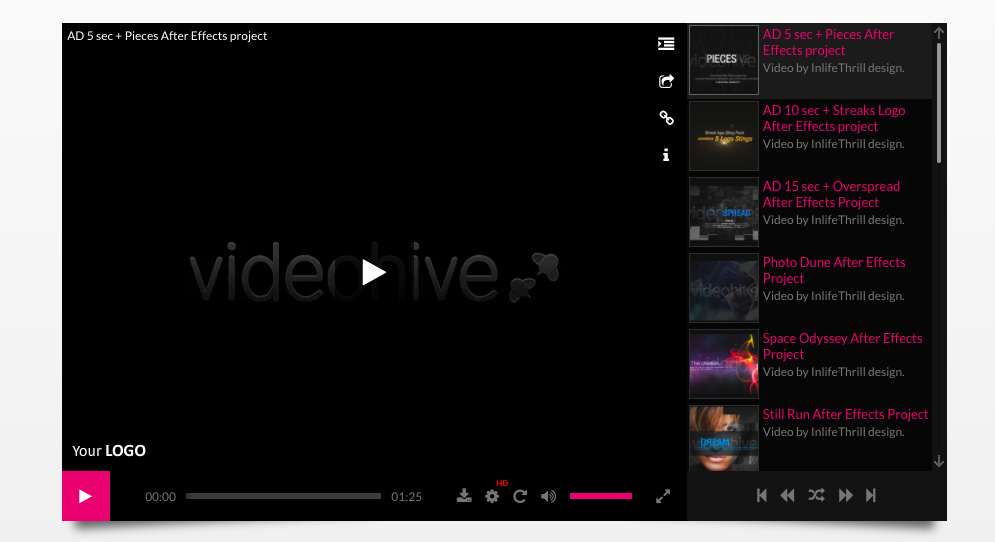Viewport: 995px width, 542px height.
Task: Download the video via download icon
Action: pos(464,496)
